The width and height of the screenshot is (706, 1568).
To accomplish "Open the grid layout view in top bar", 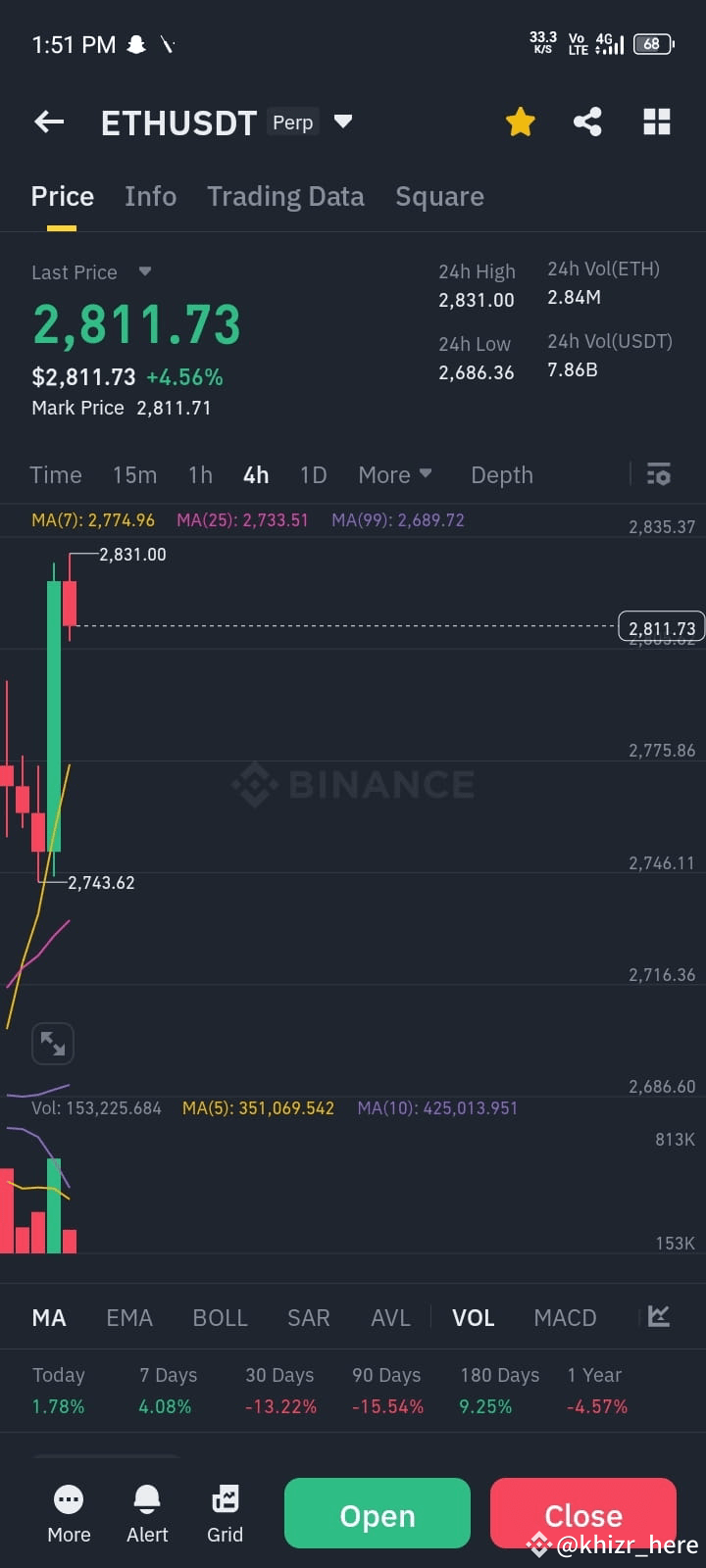I will [x=656, y=122].
